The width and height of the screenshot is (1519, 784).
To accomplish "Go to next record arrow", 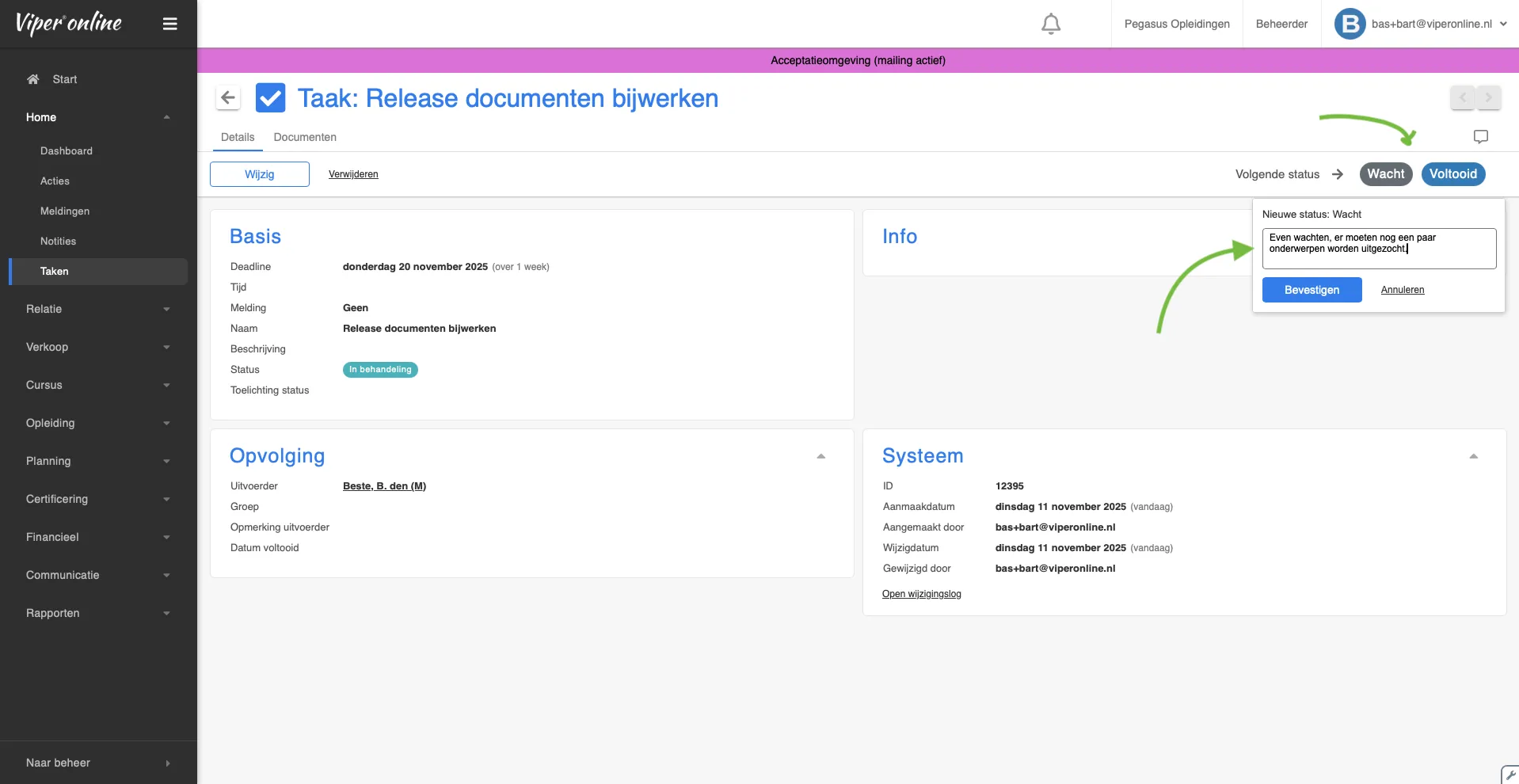I will coord(1488,97).
